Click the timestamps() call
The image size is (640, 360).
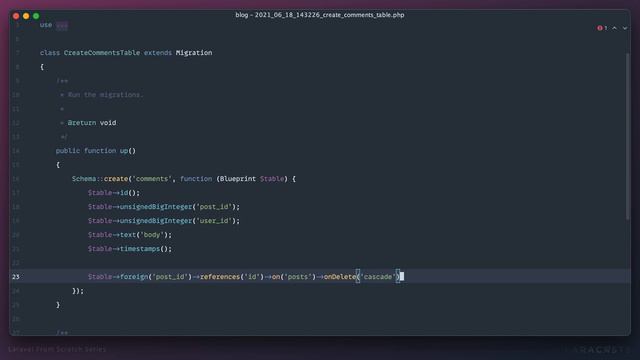click(x=144, y=249)
